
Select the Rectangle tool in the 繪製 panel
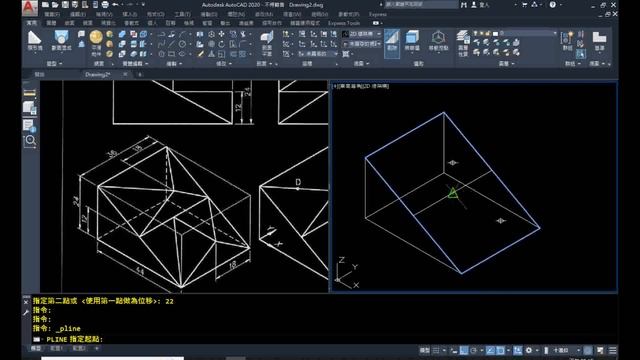(x=171, y=53)
